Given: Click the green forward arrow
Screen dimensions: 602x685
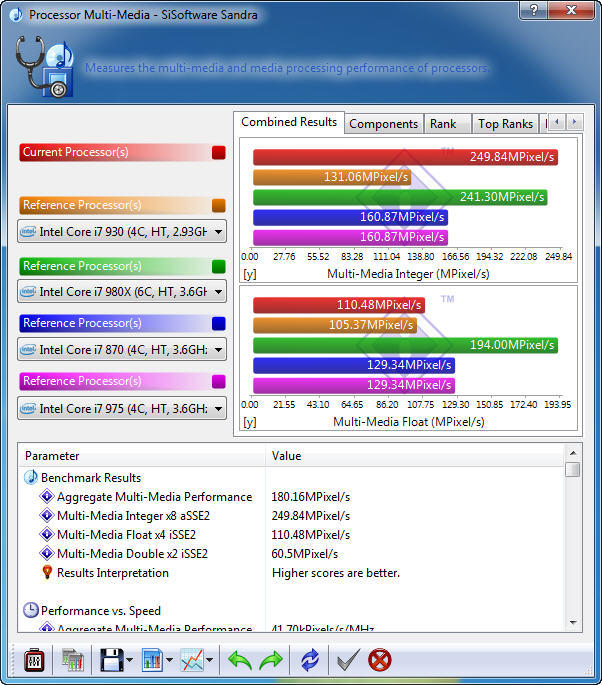Looking at the screenshot, I should 271,660.
